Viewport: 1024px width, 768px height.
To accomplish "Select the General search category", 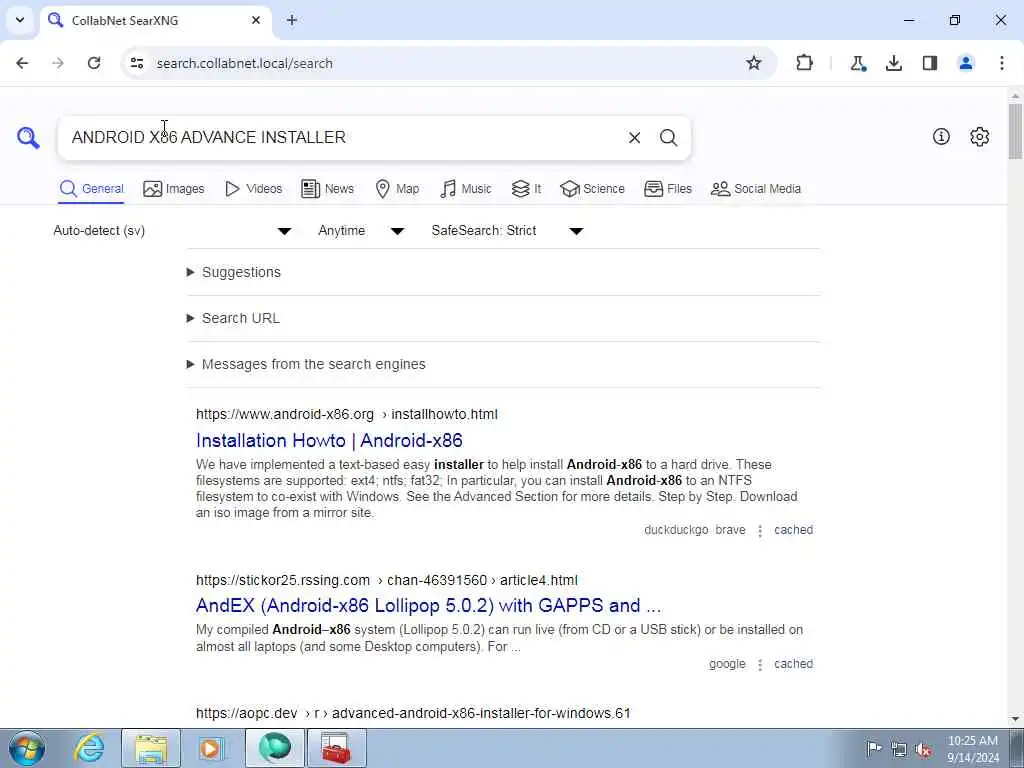I will click(x=91, y=189).
